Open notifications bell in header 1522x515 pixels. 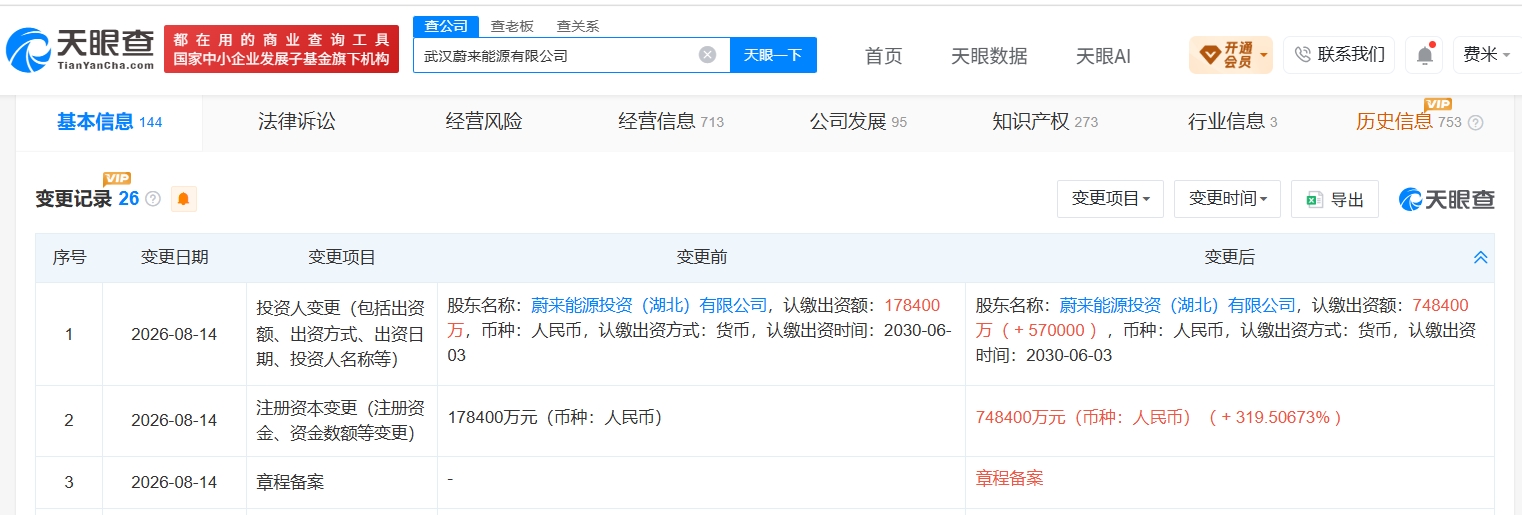click(1424, 55)
